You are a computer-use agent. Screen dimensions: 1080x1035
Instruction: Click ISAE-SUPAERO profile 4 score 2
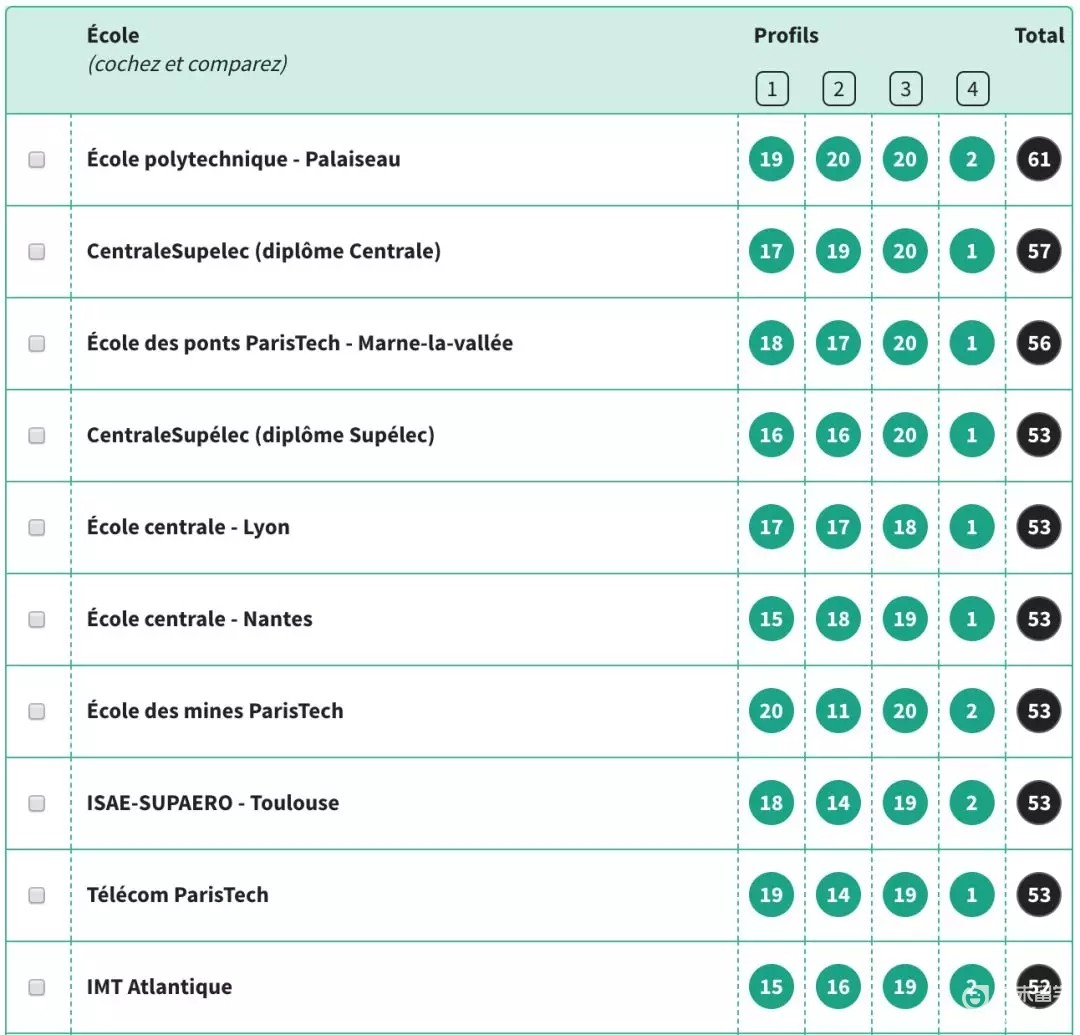pyautogui.click(x=972, y=803)
